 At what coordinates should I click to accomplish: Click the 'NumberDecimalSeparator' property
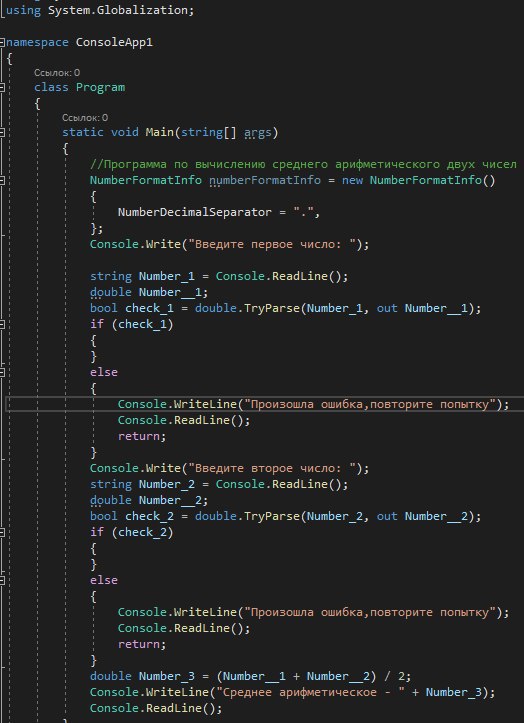click(x=194, y=212)
